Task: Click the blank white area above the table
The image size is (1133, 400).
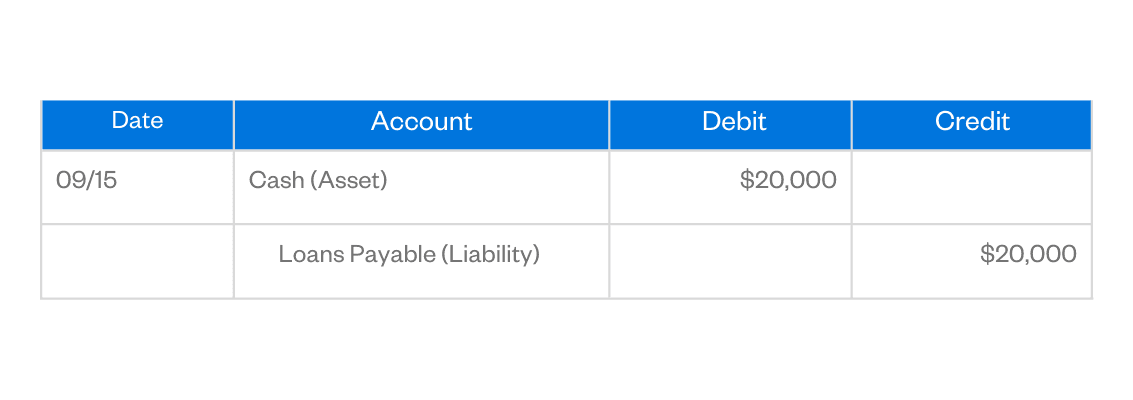Action: pyautogui.click(x=566, y=48)
